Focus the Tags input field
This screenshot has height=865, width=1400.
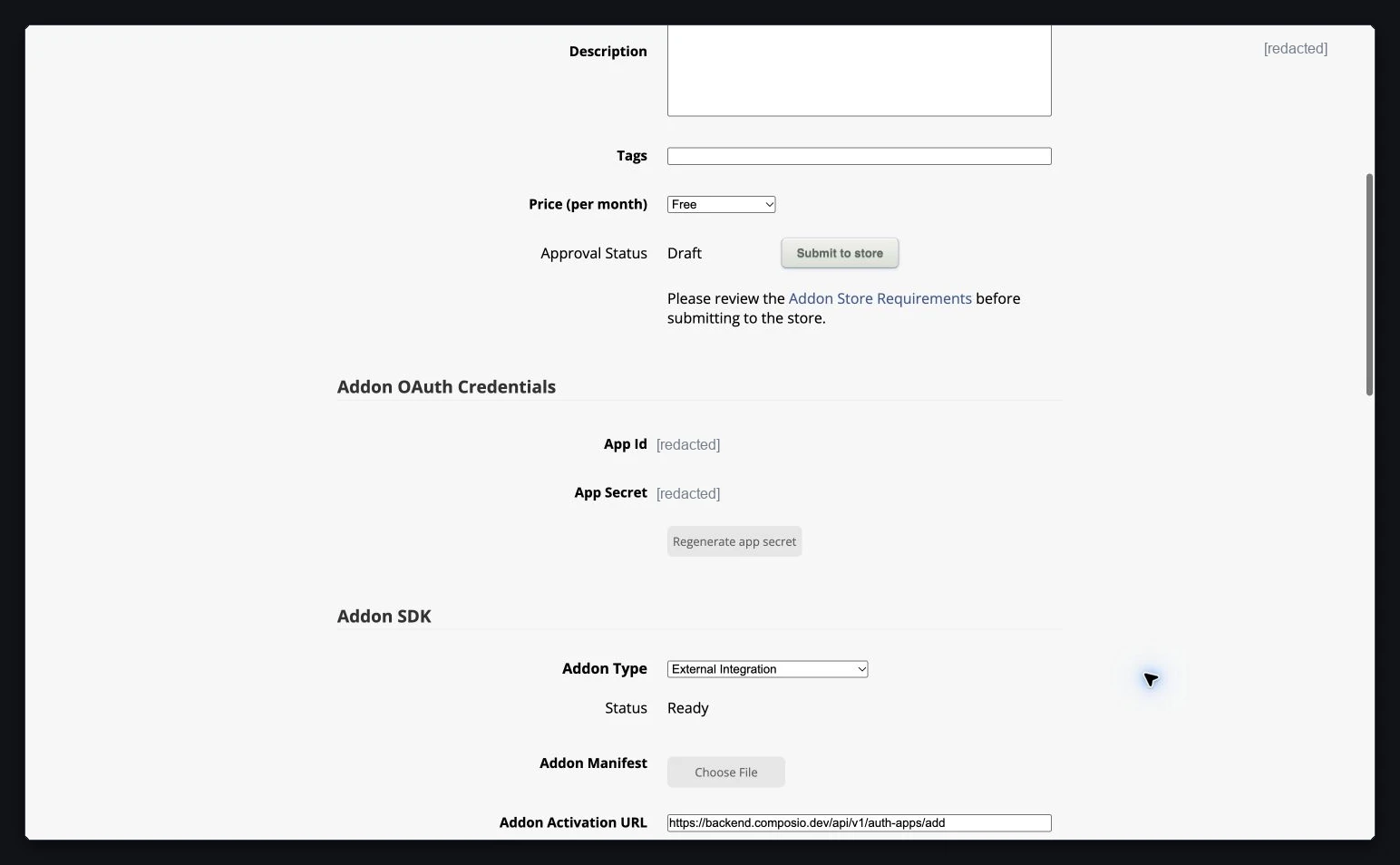[x=859, y=156]
